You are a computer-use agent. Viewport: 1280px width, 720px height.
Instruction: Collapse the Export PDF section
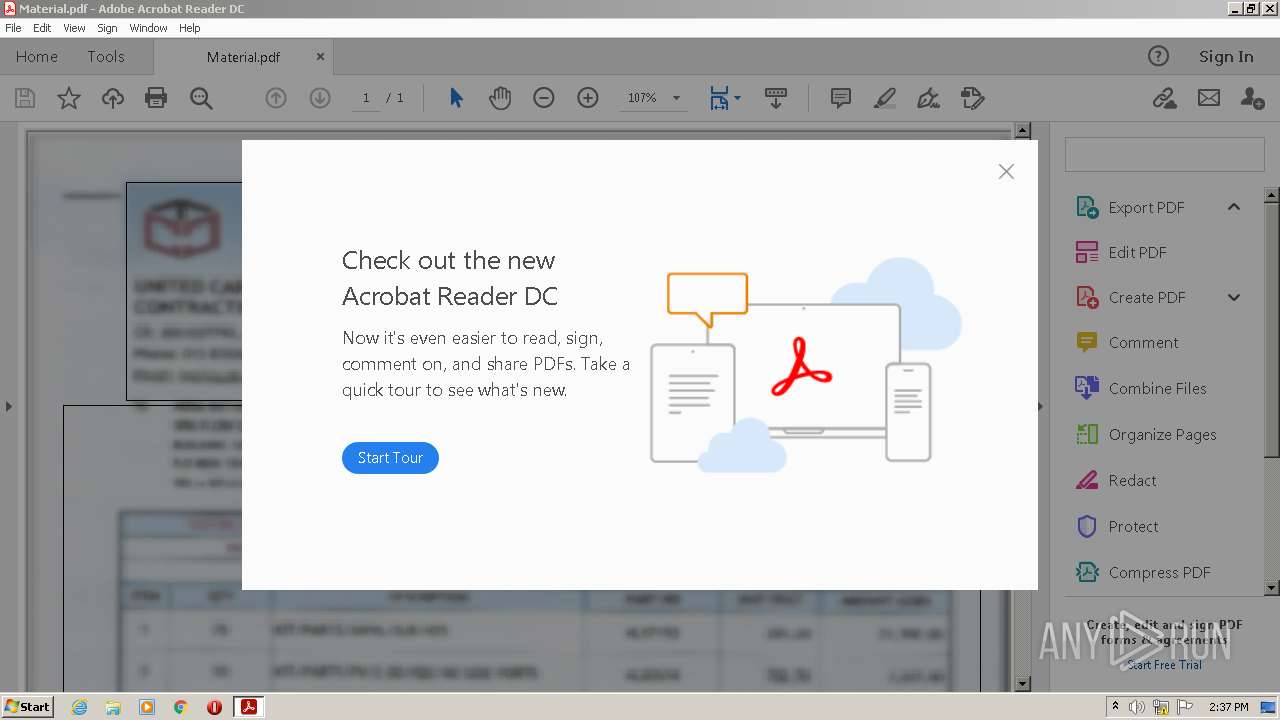point(1234,207)
